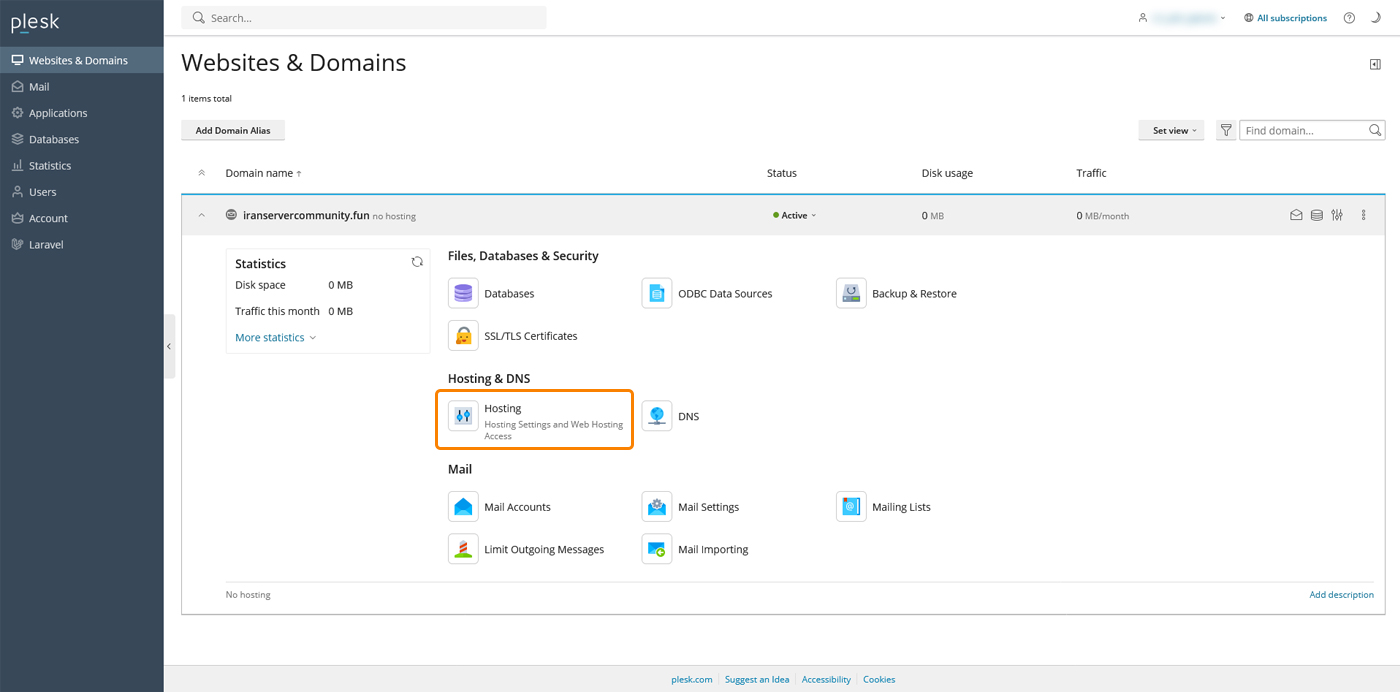Open the Mail Importing tool
This screenshot has width=1400, height=692.
713,548
